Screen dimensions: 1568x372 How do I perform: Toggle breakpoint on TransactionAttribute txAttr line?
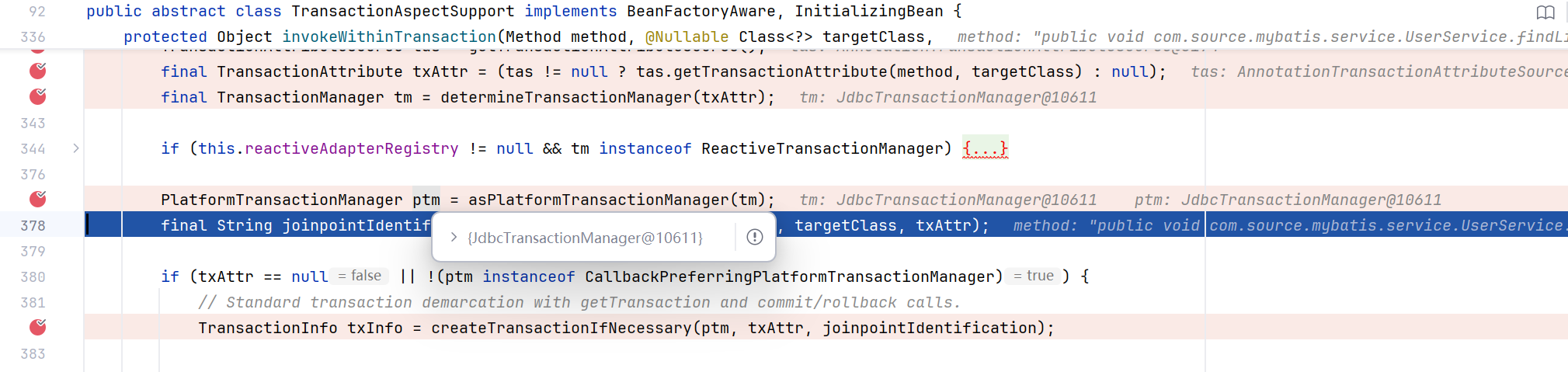[x=37, y=71]
